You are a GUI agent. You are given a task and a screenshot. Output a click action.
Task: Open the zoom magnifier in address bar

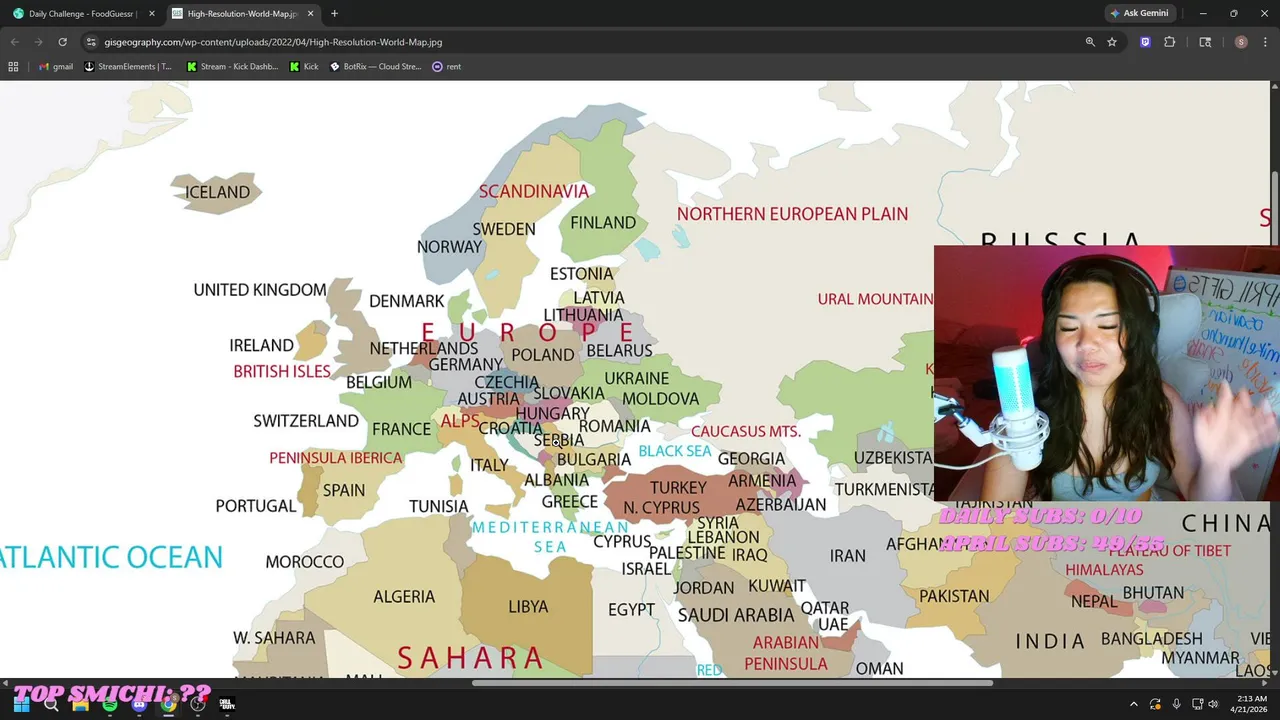click(x=1090, y=42)
